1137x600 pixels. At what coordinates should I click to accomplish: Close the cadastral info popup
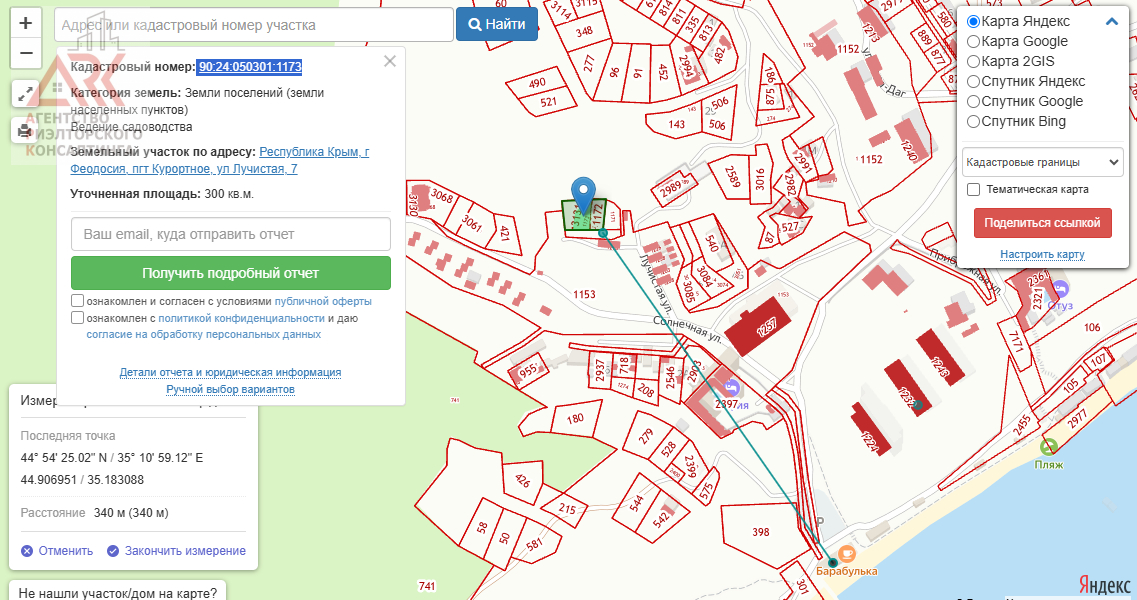390,61
